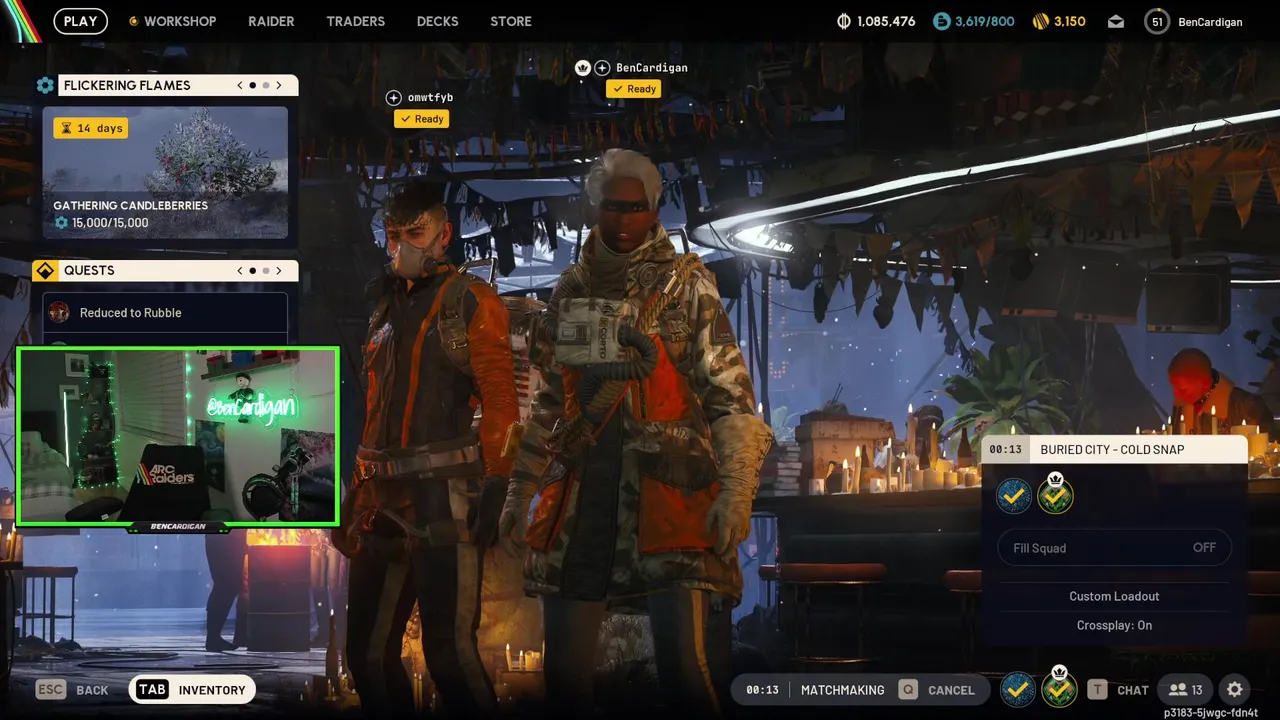Screen dimensions: 1280x720
Task: Click the Reduced to Rubble quest portrait icon
Action: (60, 313)
